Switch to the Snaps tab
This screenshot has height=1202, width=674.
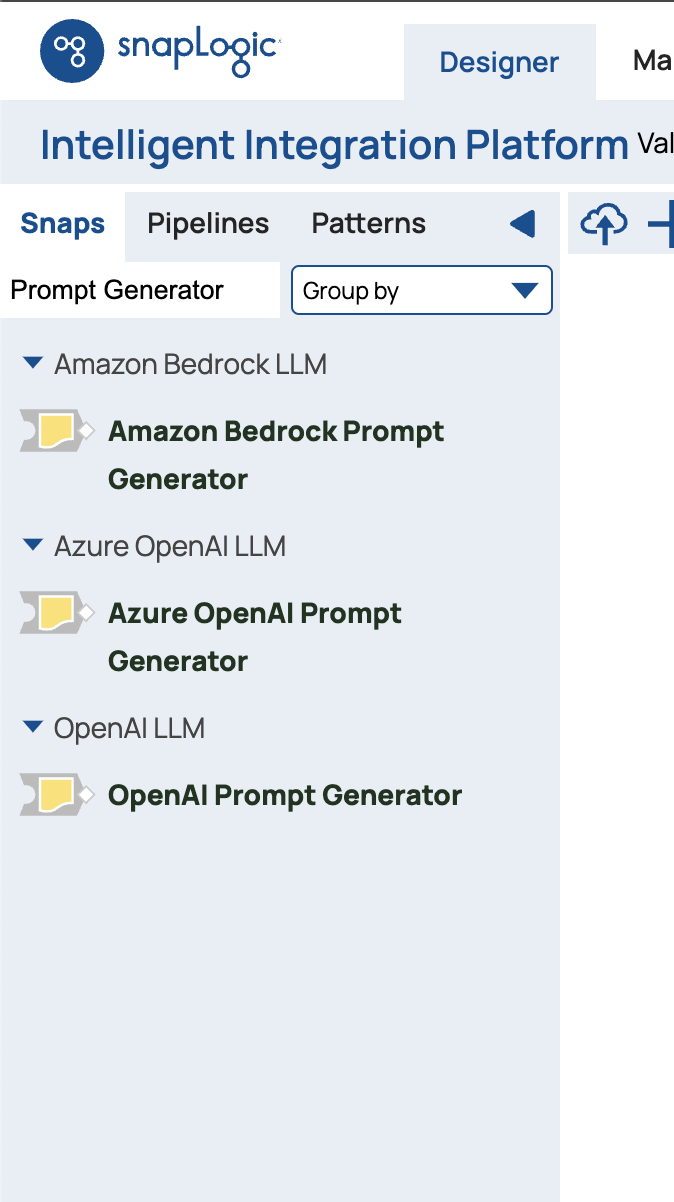(x=63, y=224)
